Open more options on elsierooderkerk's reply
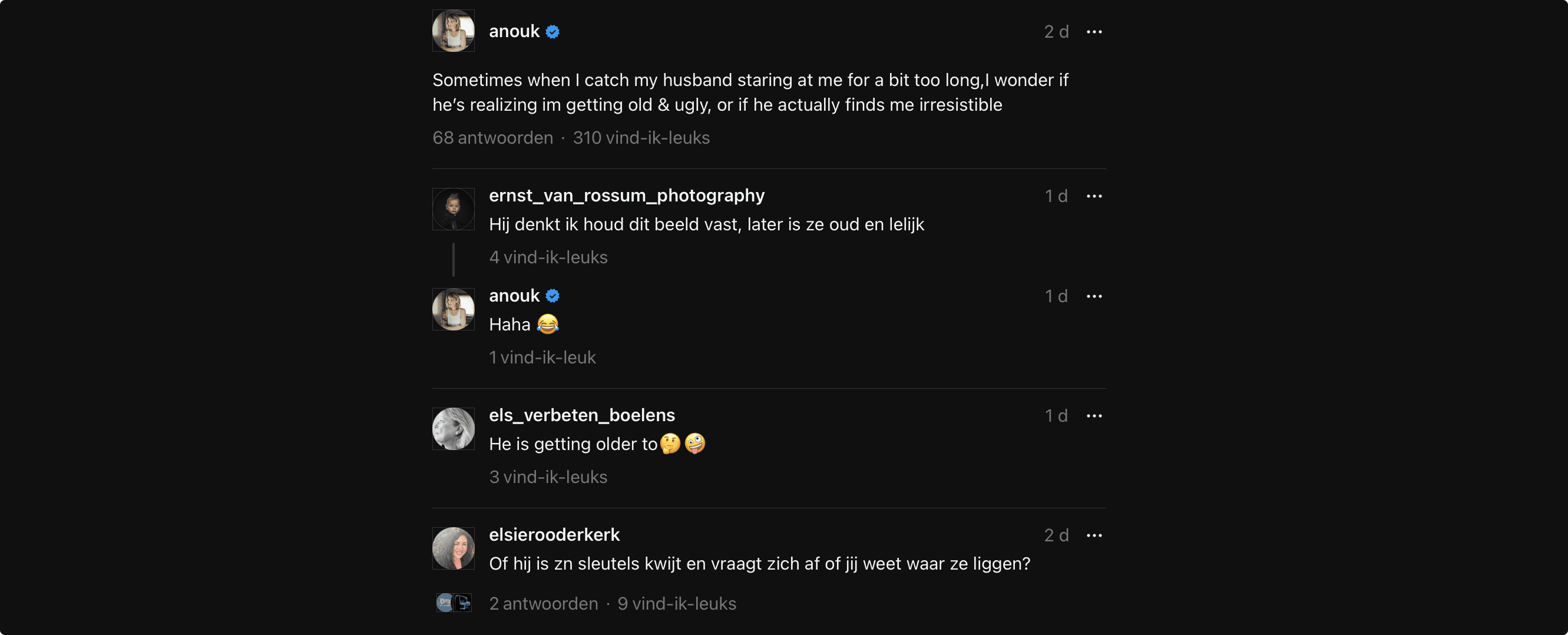The width and height of the screenshot is (1568, 635). coord(1094,535)
